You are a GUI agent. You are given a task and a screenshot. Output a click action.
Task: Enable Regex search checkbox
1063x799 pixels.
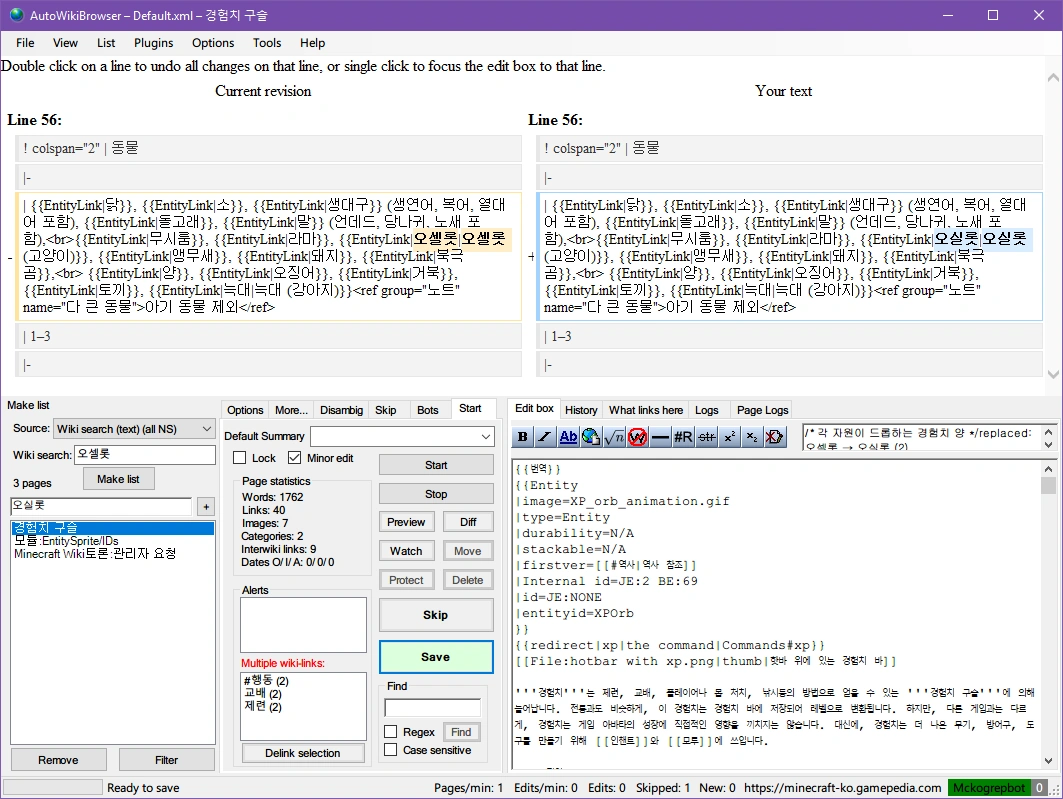390,732
